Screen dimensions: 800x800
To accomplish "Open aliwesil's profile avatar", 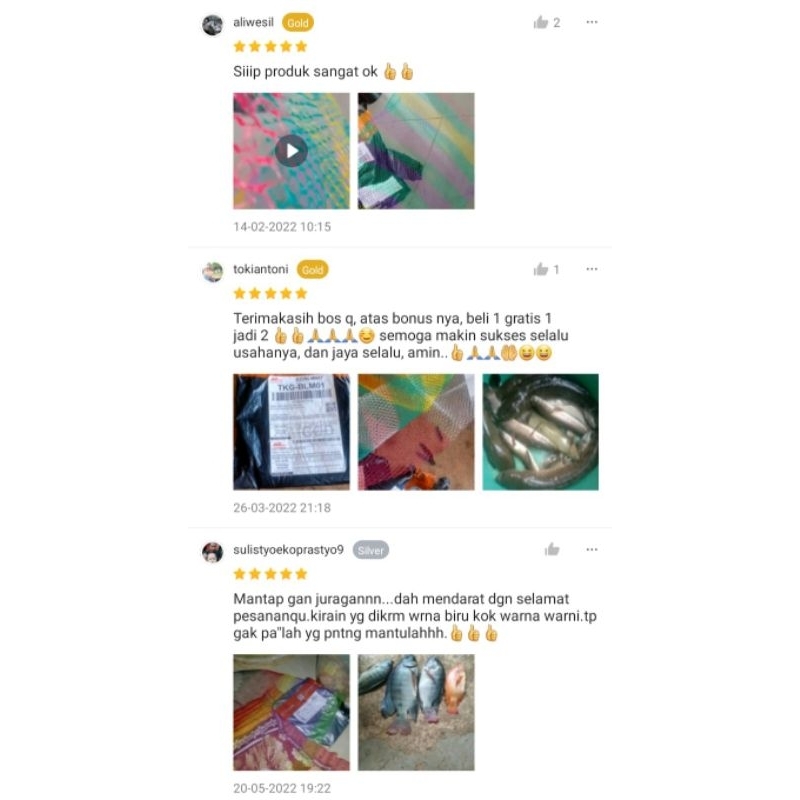I will pos(213,24).
